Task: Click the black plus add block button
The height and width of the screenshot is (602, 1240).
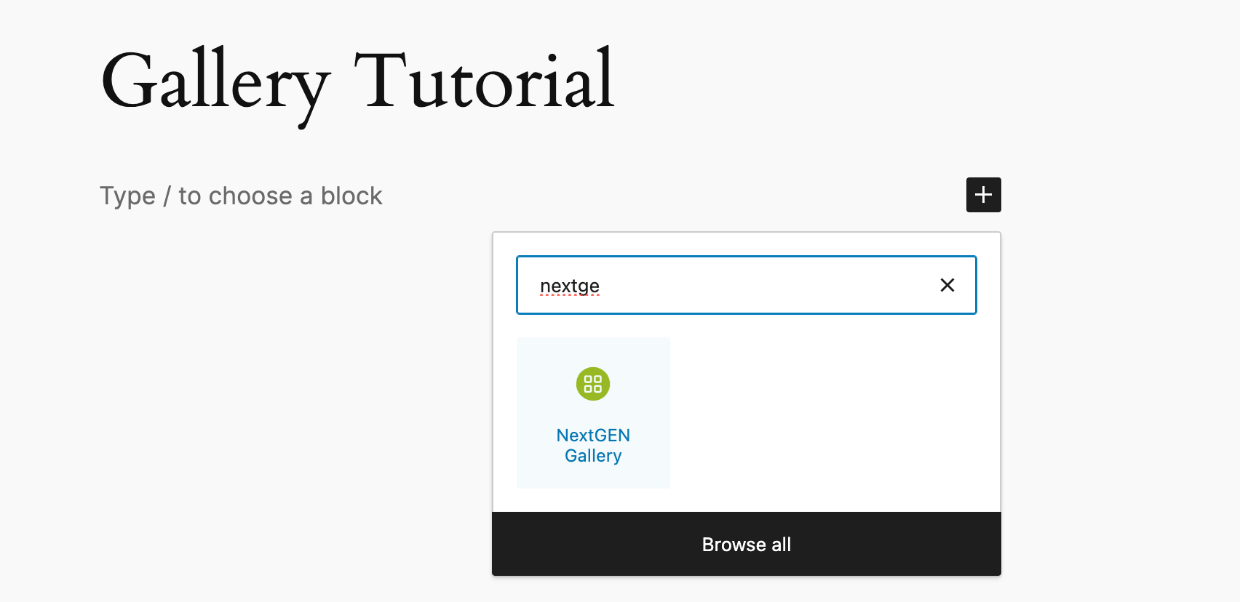Action: point(983,195)
